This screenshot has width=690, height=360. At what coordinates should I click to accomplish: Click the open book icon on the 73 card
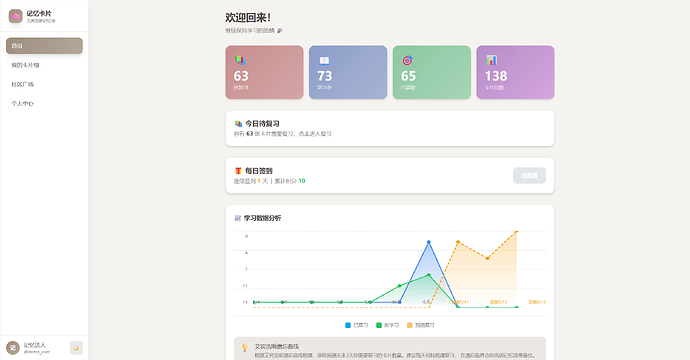tap(324, 60)
